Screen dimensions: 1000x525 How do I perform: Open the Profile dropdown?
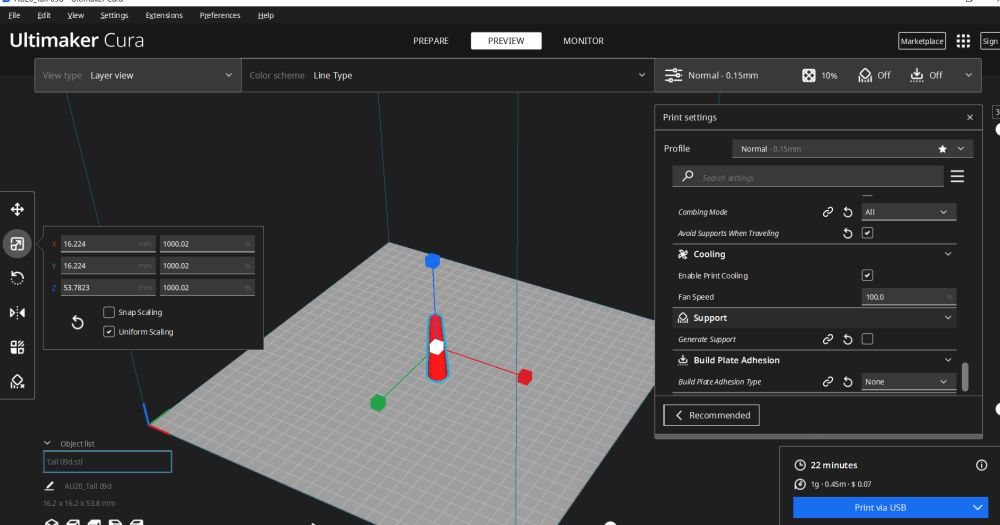853,149
